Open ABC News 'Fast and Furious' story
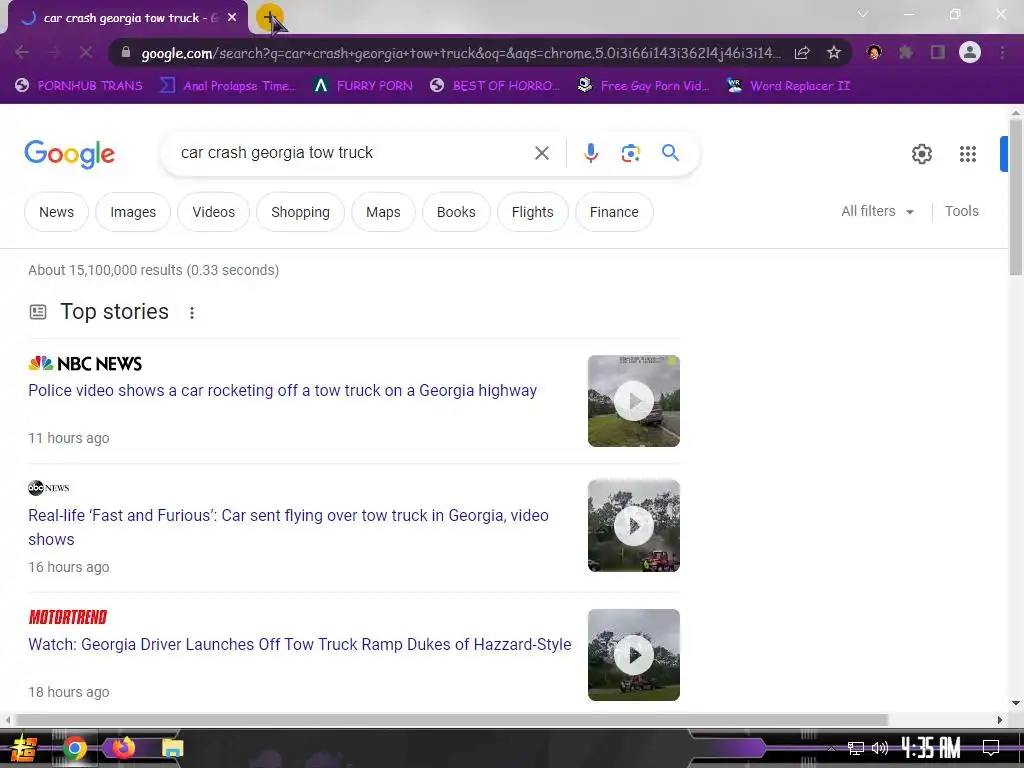Viewport: 1024px width, 768px height. click(x=288, y=527)
